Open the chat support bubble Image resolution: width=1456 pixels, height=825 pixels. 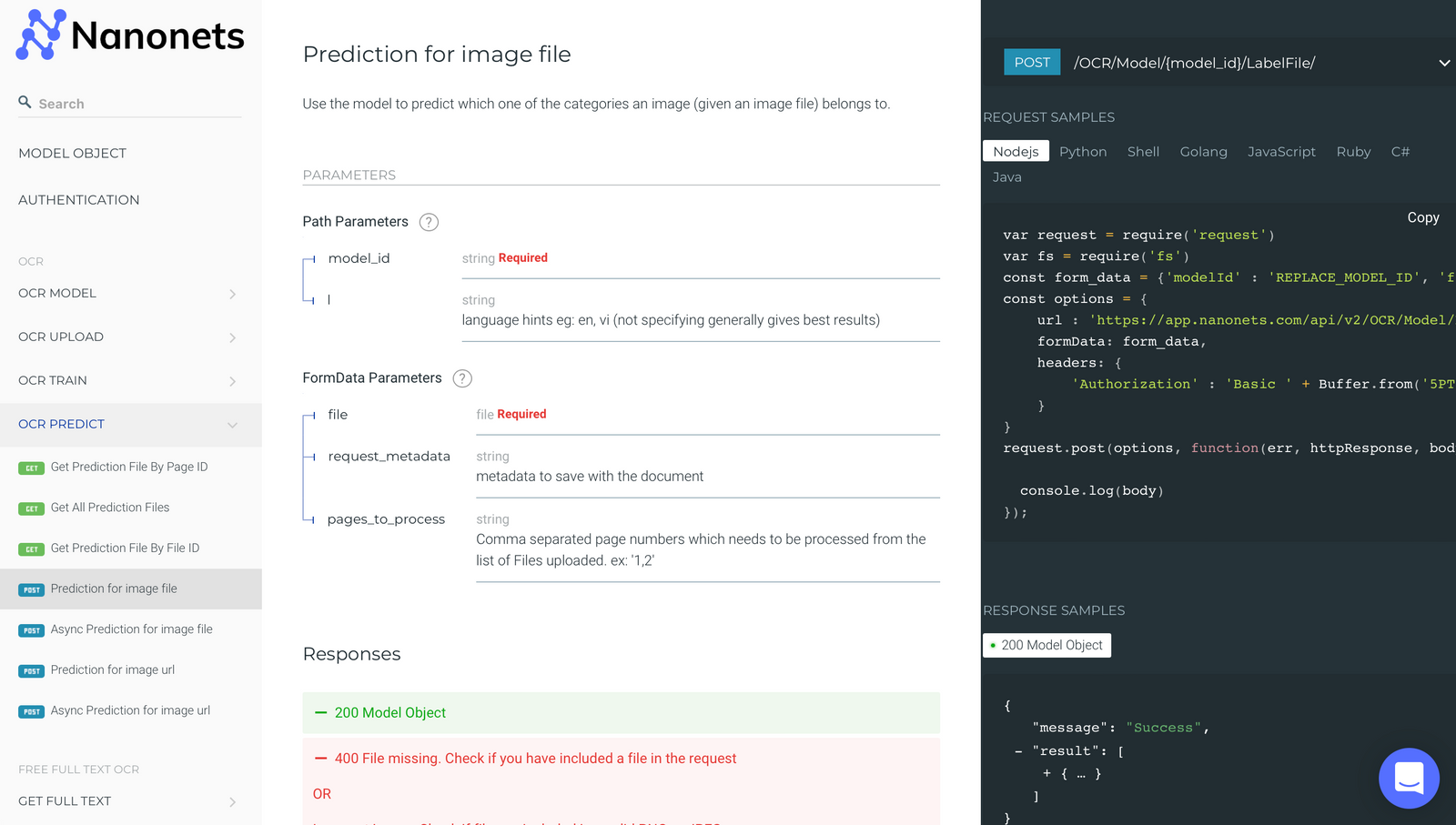[x=1408, y=778]
